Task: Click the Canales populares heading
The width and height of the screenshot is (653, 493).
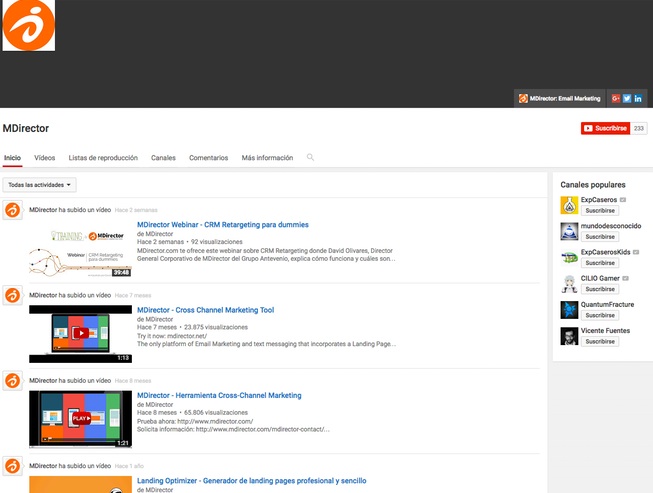Action: click(593, 185)
